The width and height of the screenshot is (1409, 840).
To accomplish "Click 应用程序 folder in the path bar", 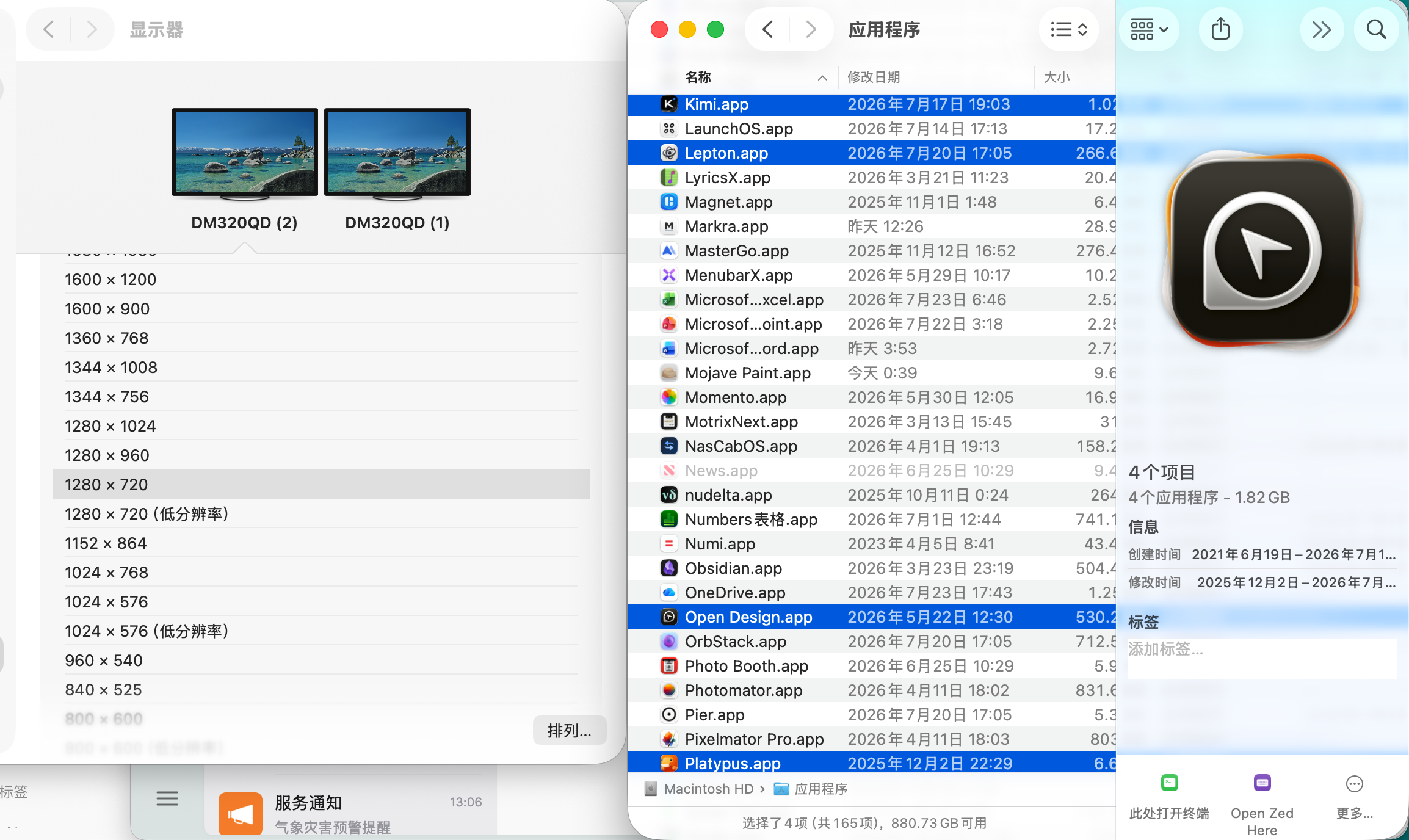I will pos(811,789).
